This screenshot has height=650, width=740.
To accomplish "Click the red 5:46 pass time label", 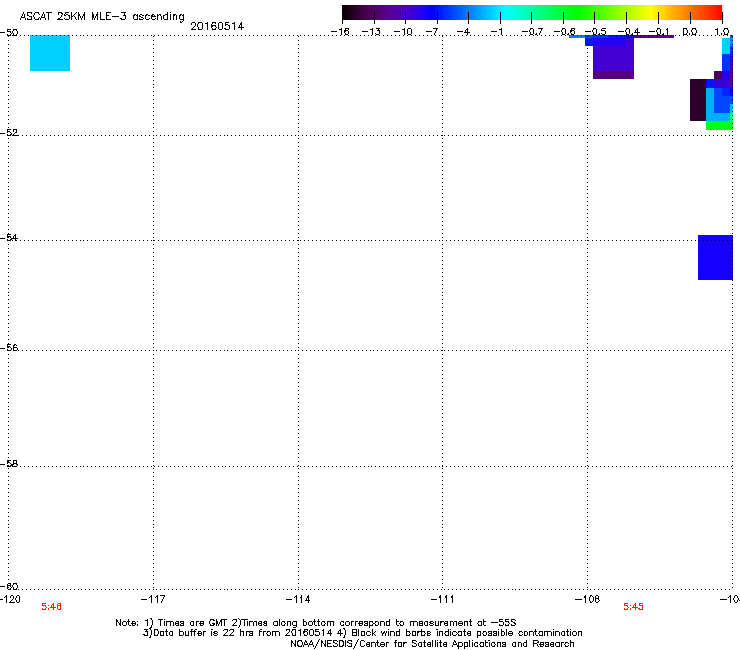I will tap(51, 607).
